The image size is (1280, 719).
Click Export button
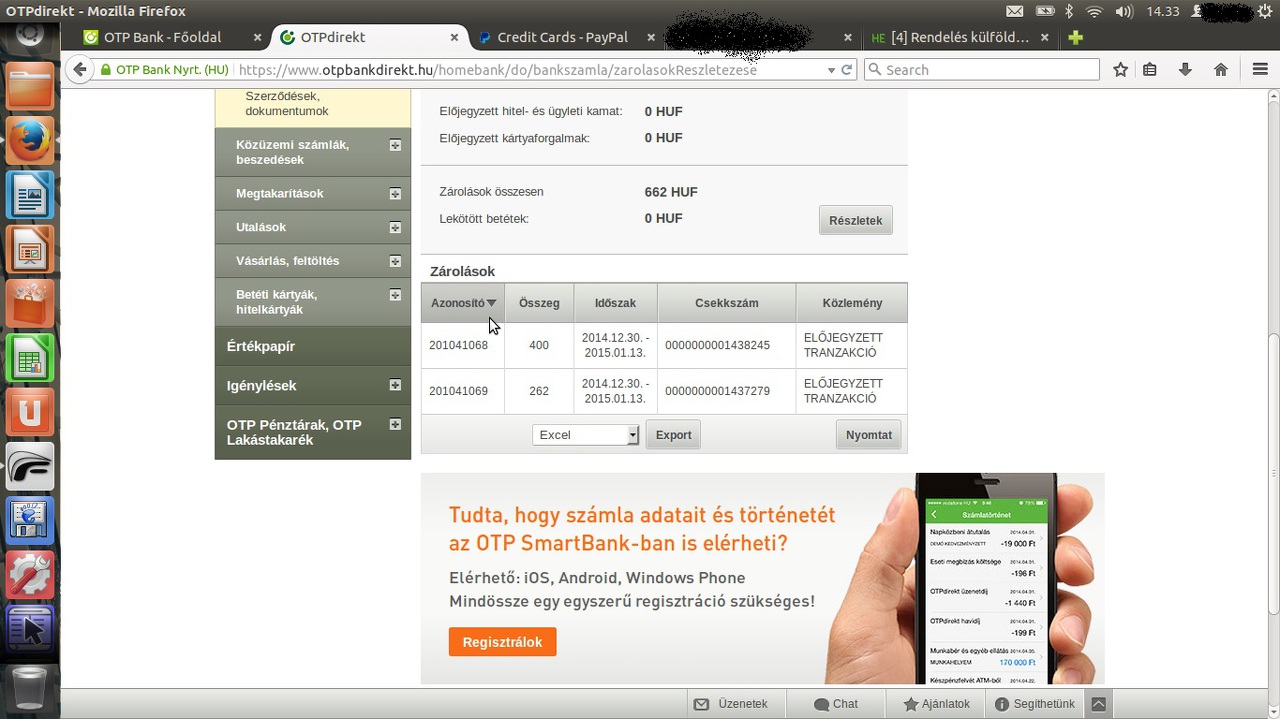(x=673, y=435)
